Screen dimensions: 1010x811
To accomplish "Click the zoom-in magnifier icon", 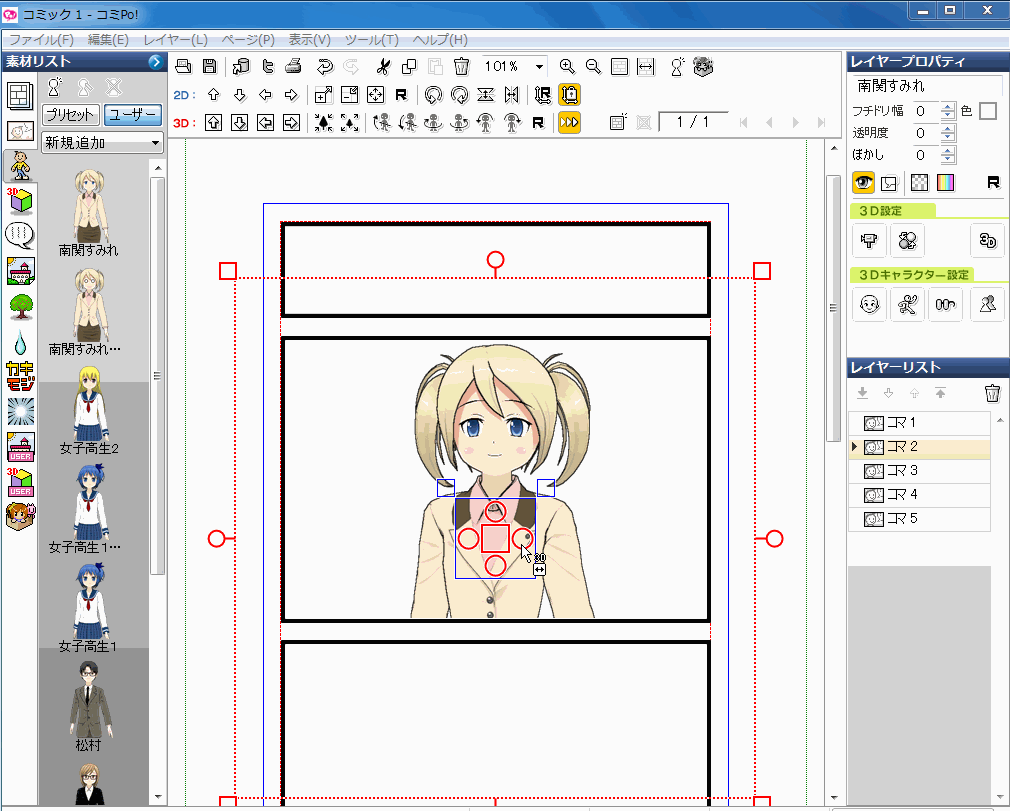I will pos(568,66).
